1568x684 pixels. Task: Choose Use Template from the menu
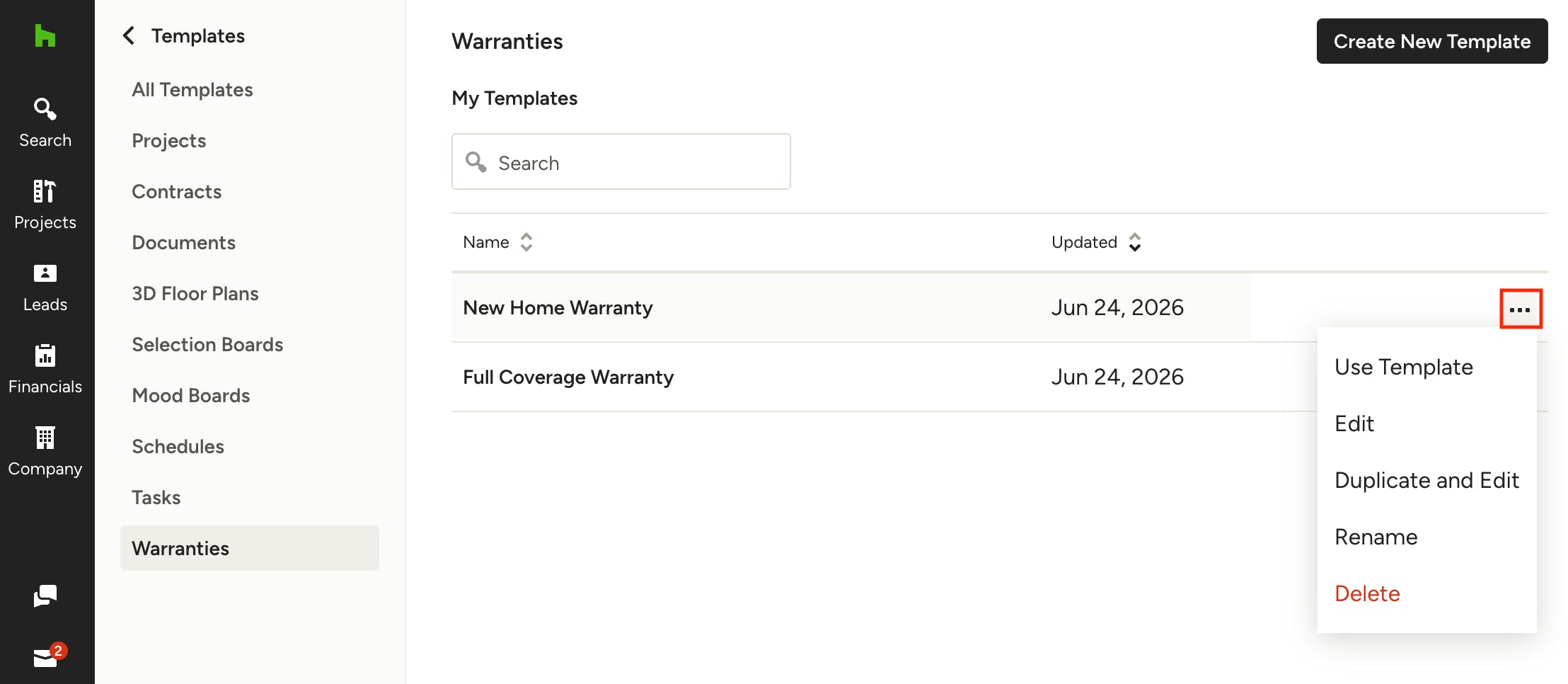[1404, 367]
